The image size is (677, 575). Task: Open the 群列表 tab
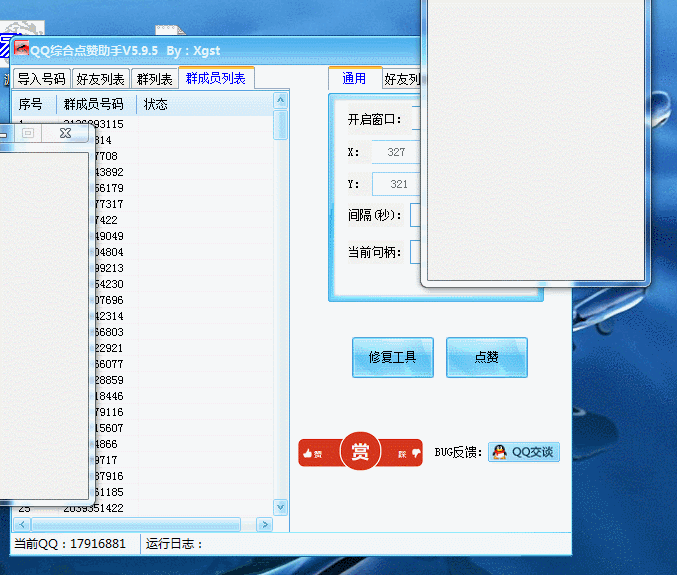155,79
